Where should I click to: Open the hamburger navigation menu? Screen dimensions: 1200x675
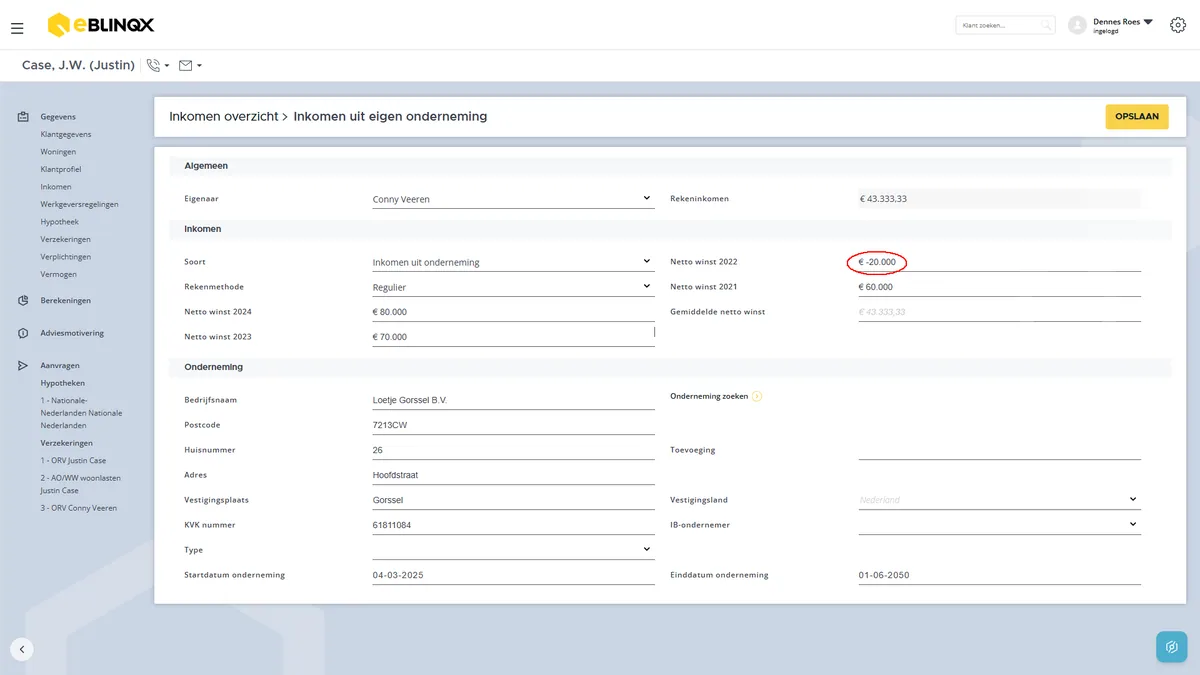17,28
